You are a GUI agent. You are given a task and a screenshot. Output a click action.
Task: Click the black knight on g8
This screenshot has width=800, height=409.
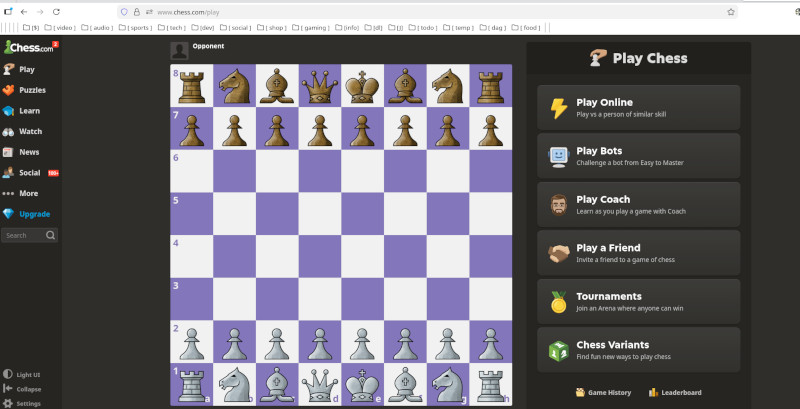[448, 85]
